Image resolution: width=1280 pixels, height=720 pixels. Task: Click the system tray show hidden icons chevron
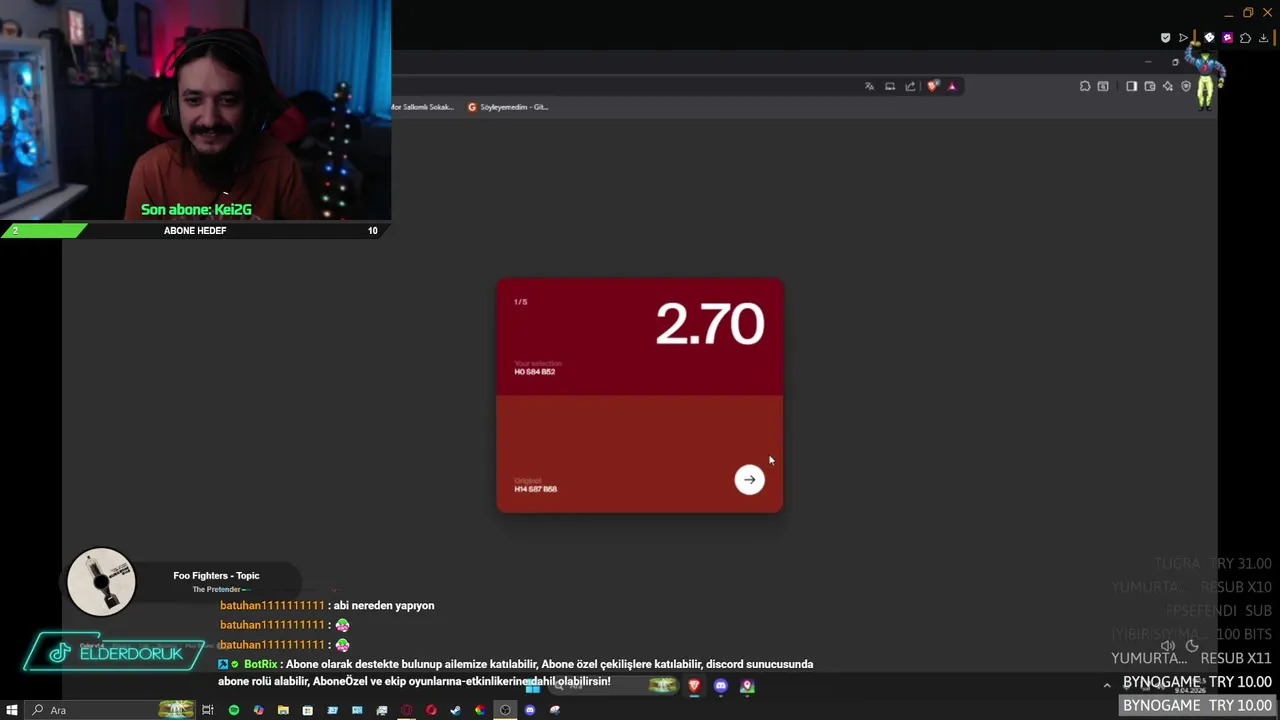[x=1107, y=686]
